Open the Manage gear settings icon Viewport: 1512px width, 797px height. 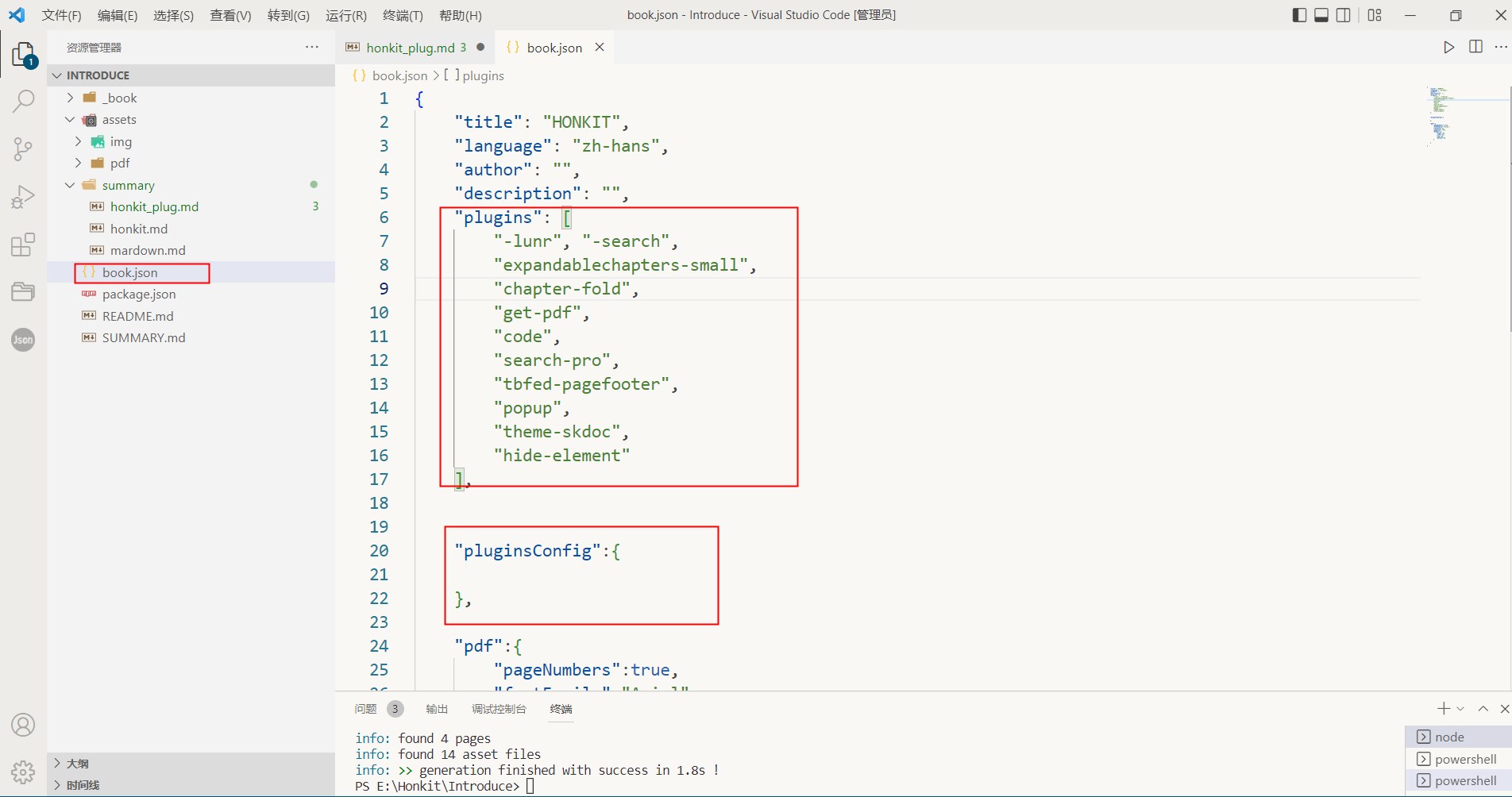click(23, 772)
